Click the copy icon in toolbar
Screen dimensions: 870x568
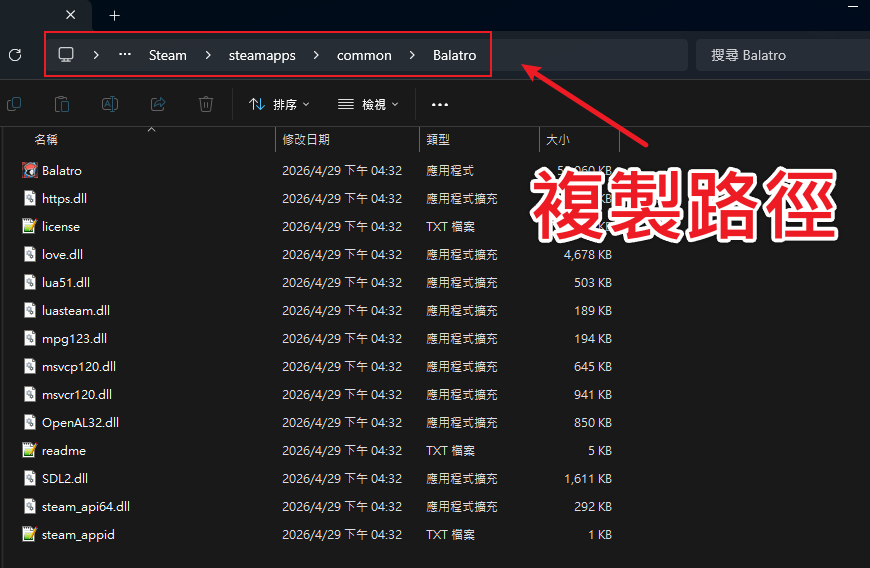pos(14,104)
